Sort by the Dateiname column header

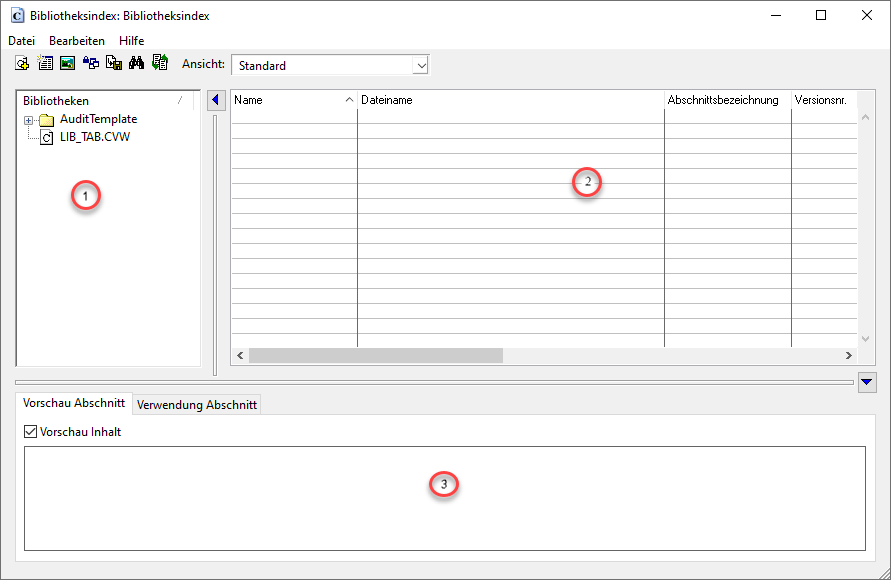pos(510,100)
